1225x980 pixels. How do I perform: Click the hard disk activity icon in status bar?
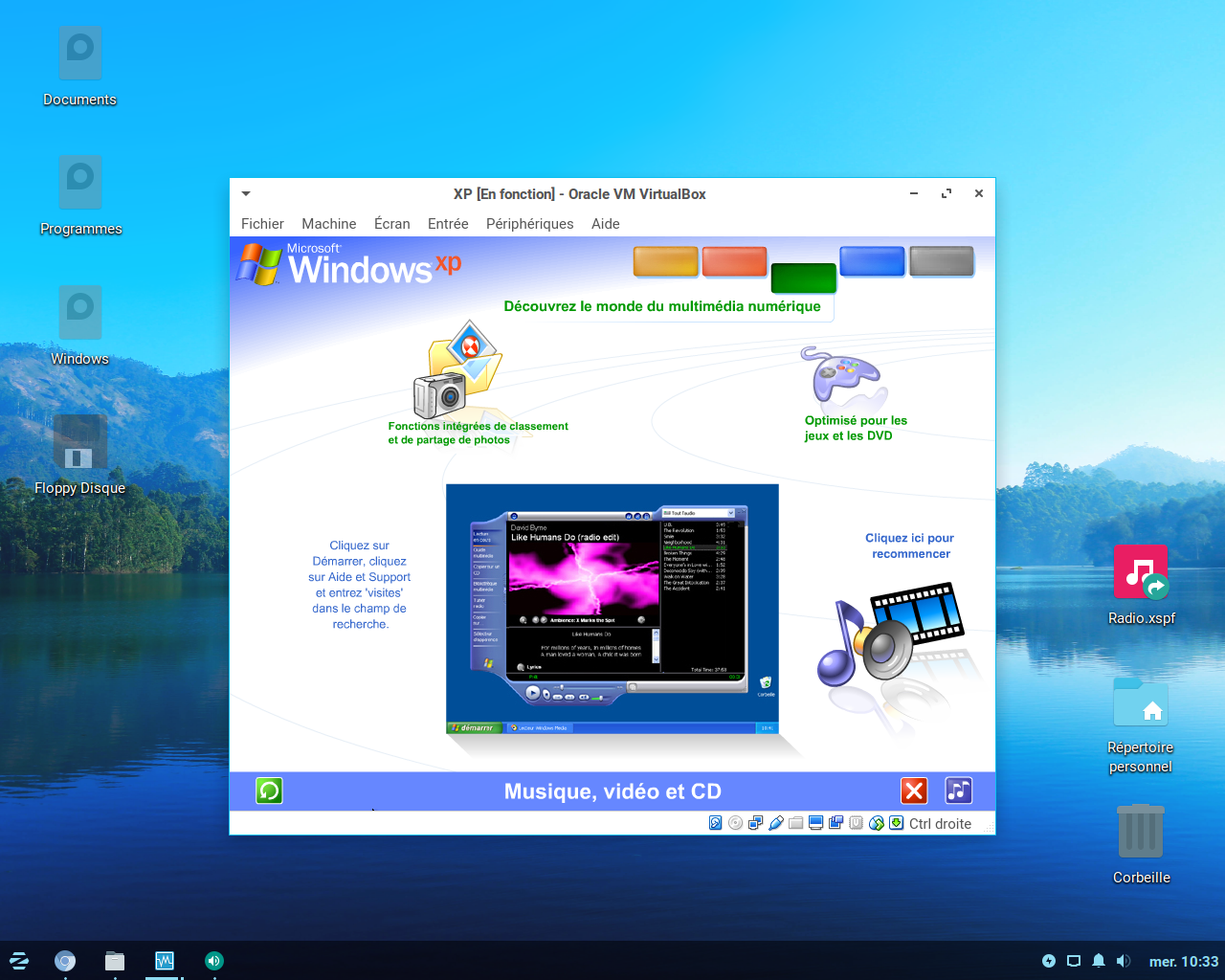[715, 823]
